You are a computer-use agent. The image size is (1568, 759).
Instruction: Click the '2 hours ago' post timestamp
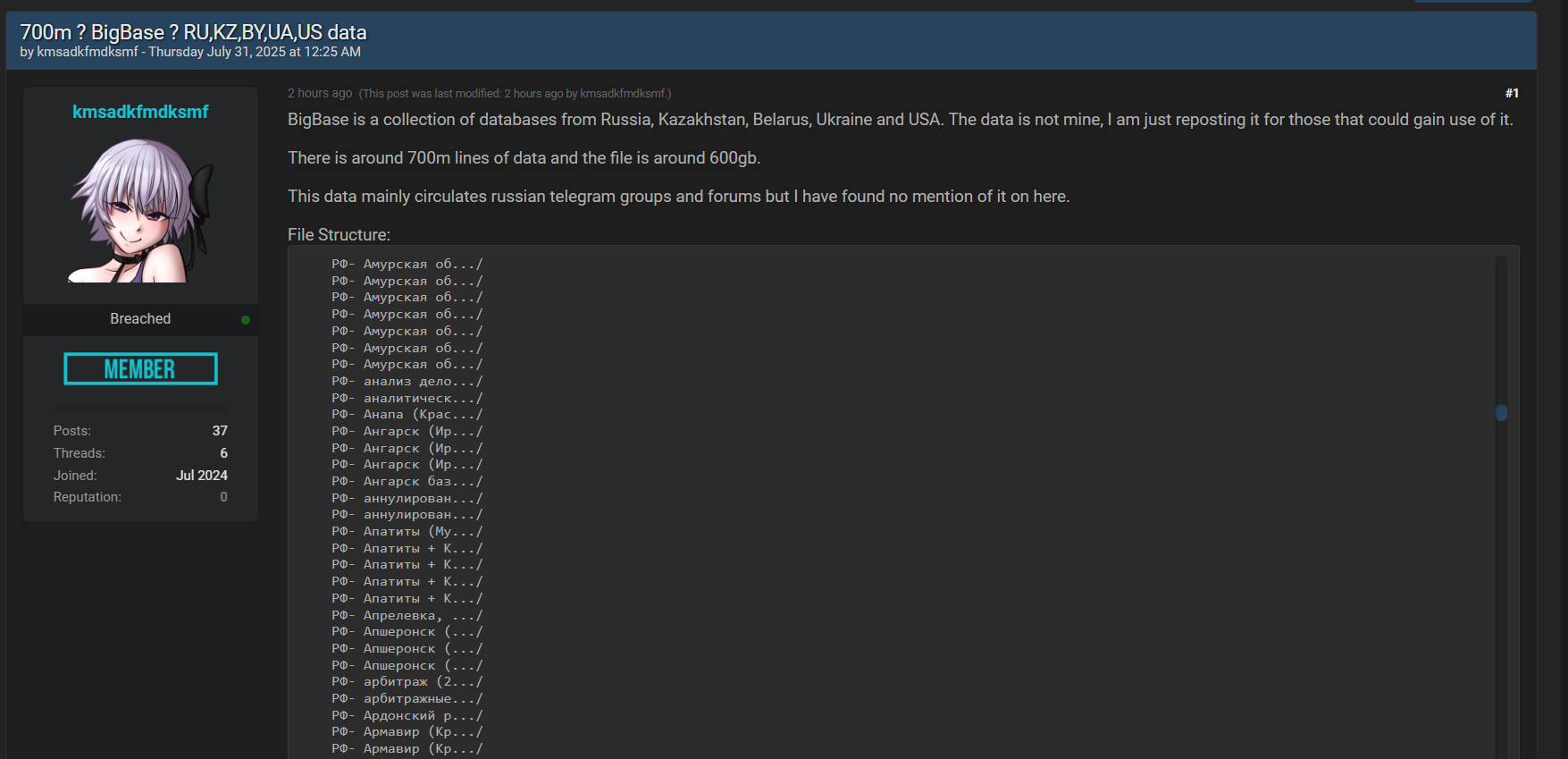click(x=320, y=93)
